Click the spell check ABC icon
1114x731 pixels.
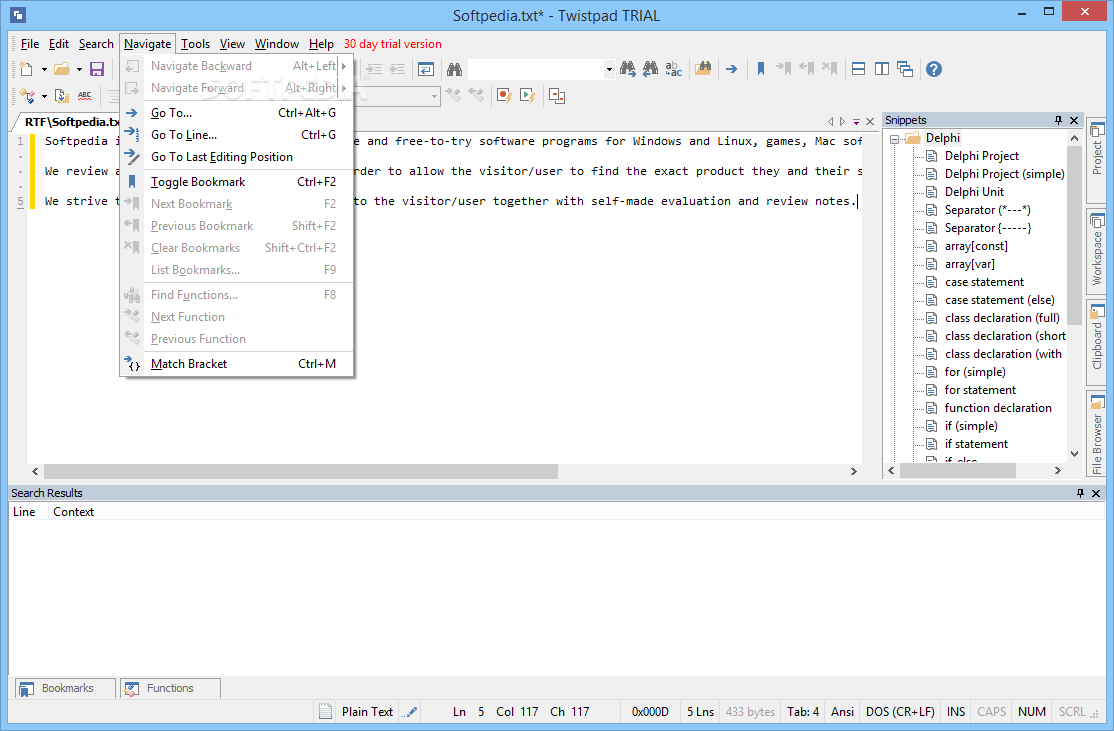tap(85, 95)
